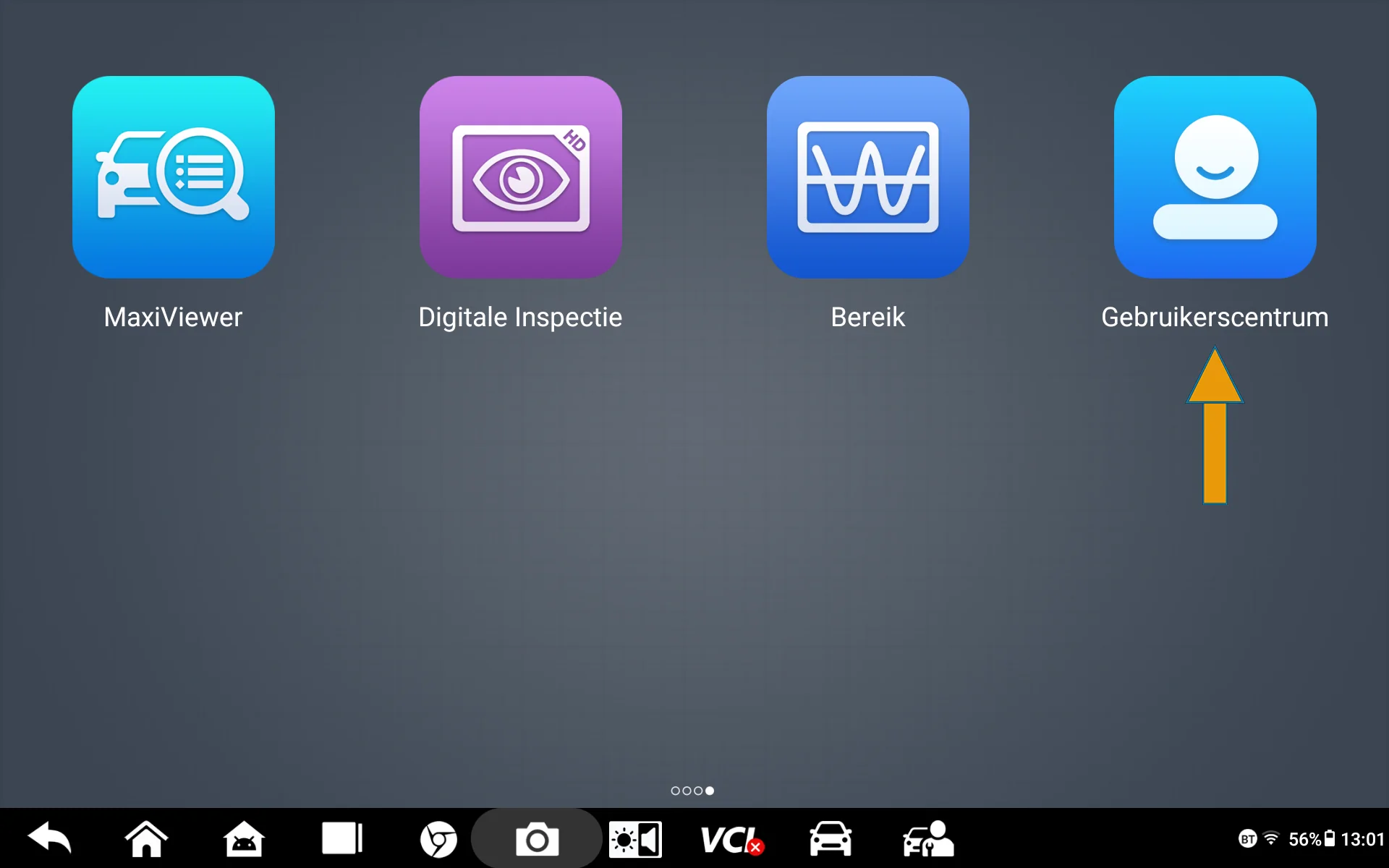Take a screenshot with camera icon

[537, 839]
